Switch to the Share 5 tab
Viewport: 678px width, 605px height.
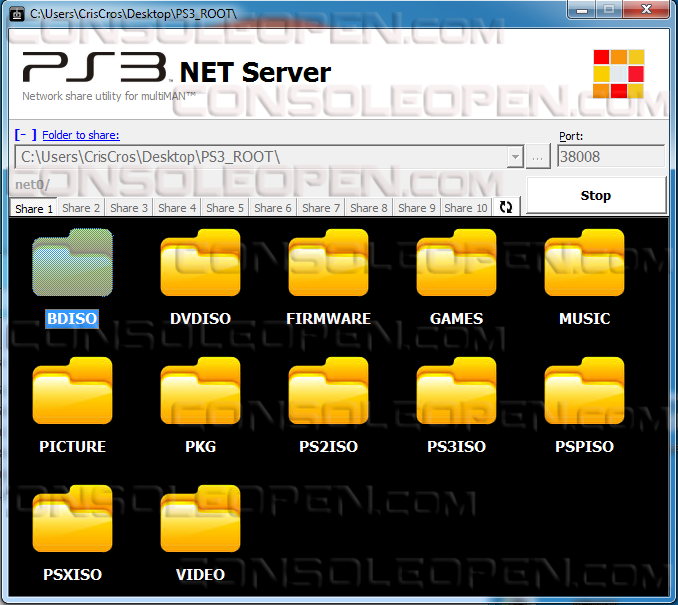[225, 208]
